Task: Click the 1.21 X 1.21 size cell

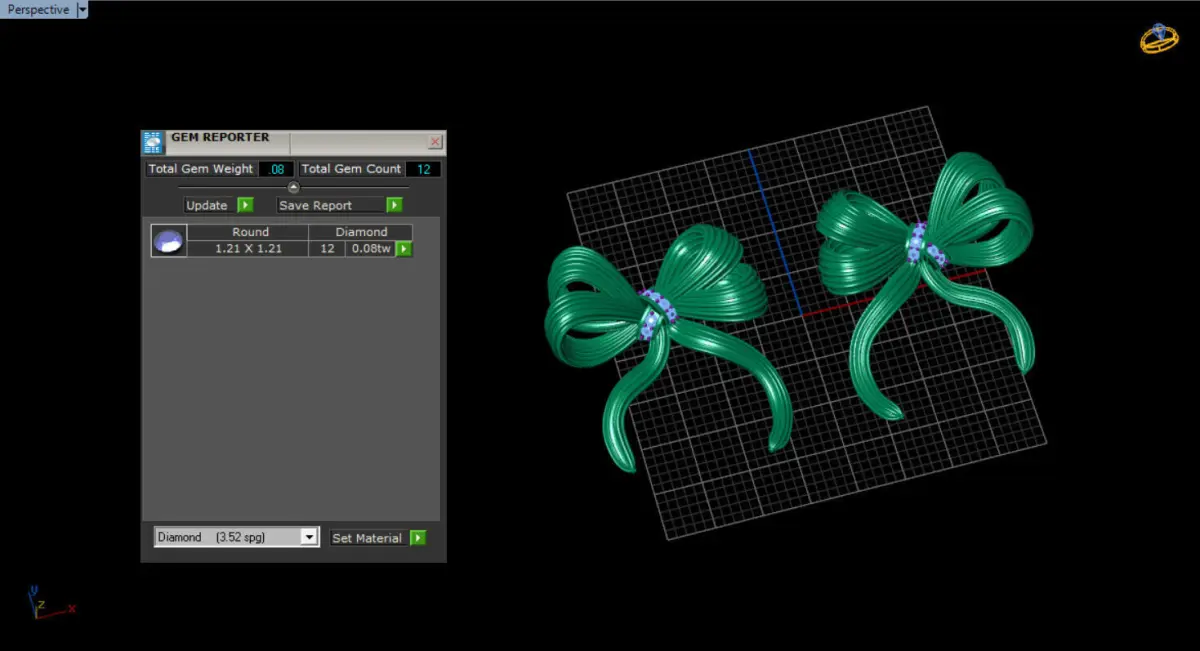Action: point(248,249)
